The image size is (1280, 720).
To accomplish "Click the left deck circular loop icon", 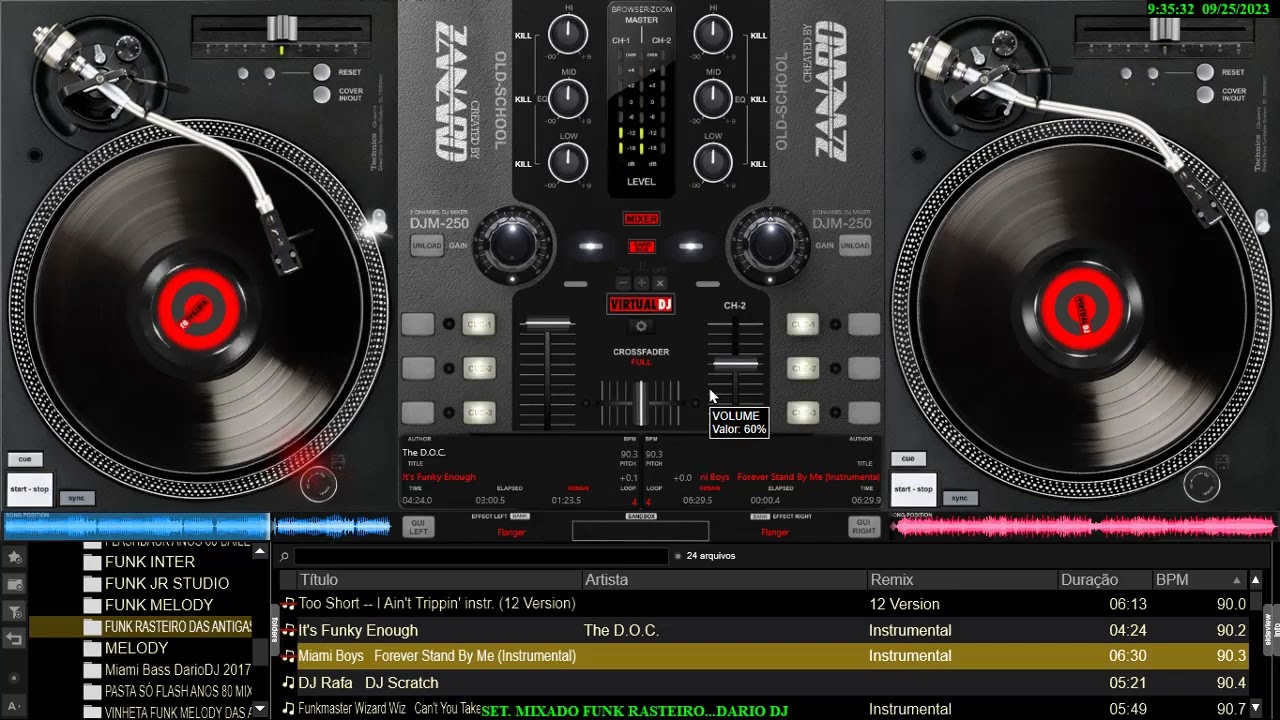I will pos(318,484).
